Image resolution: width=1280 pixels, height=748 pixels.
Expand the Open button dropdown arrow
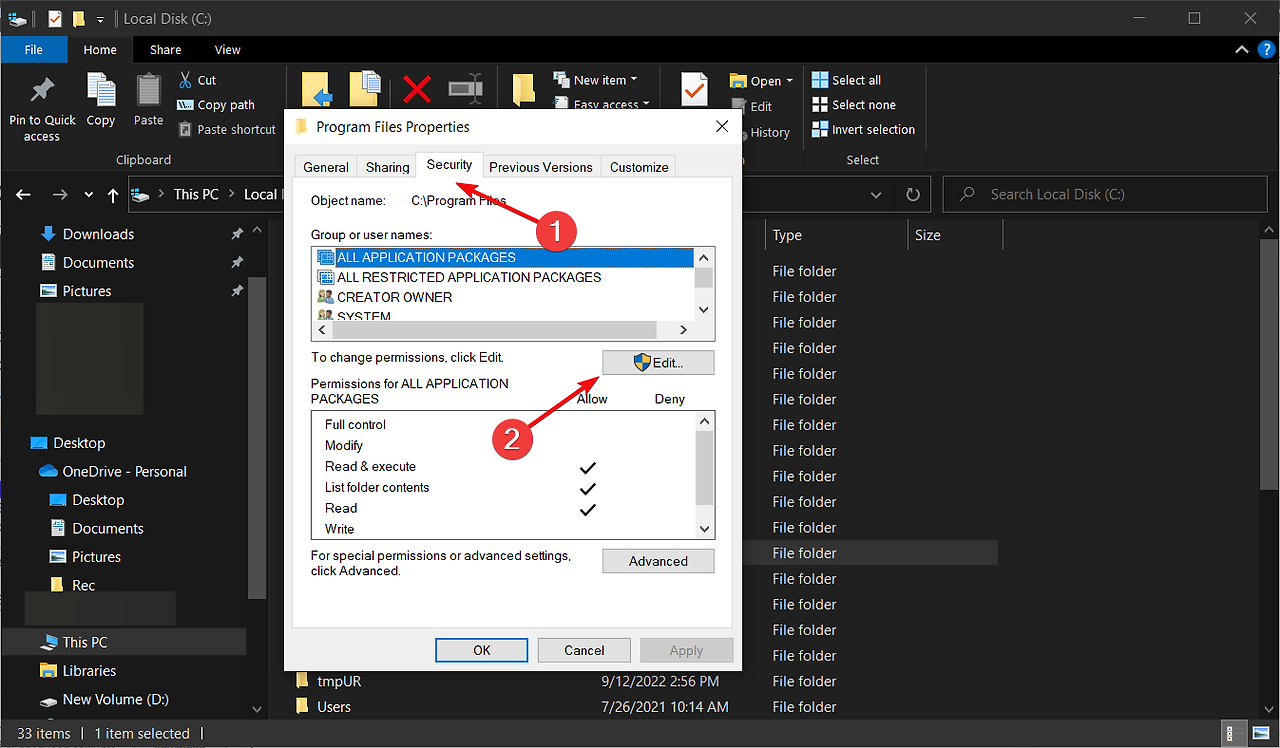789,80
